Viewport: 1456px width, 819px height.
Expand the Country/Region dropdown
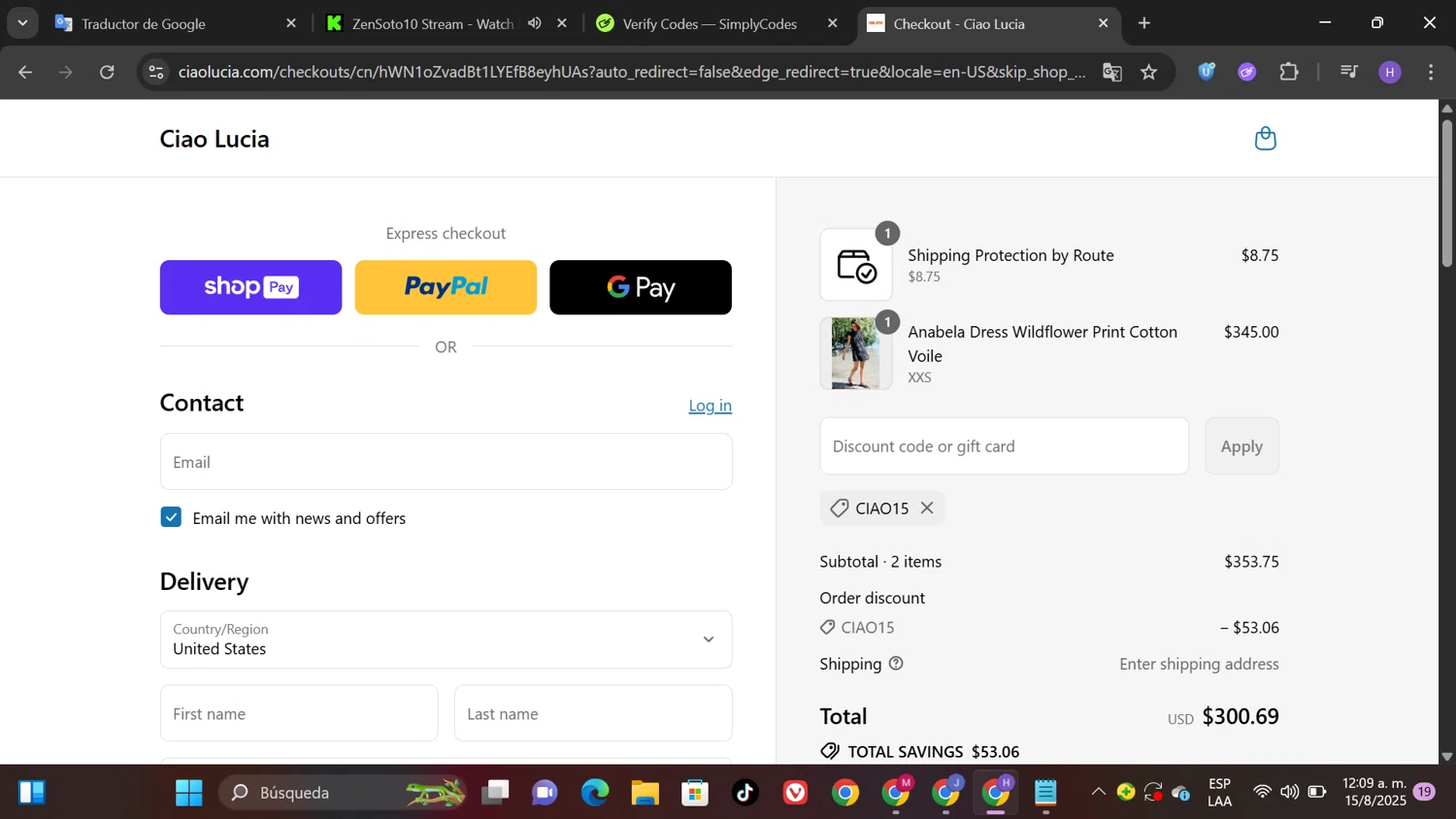pos(446,639)
